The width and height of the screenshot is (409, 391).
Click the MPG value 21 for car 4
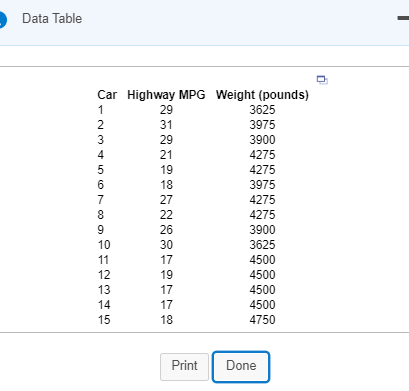coord(166,155)
